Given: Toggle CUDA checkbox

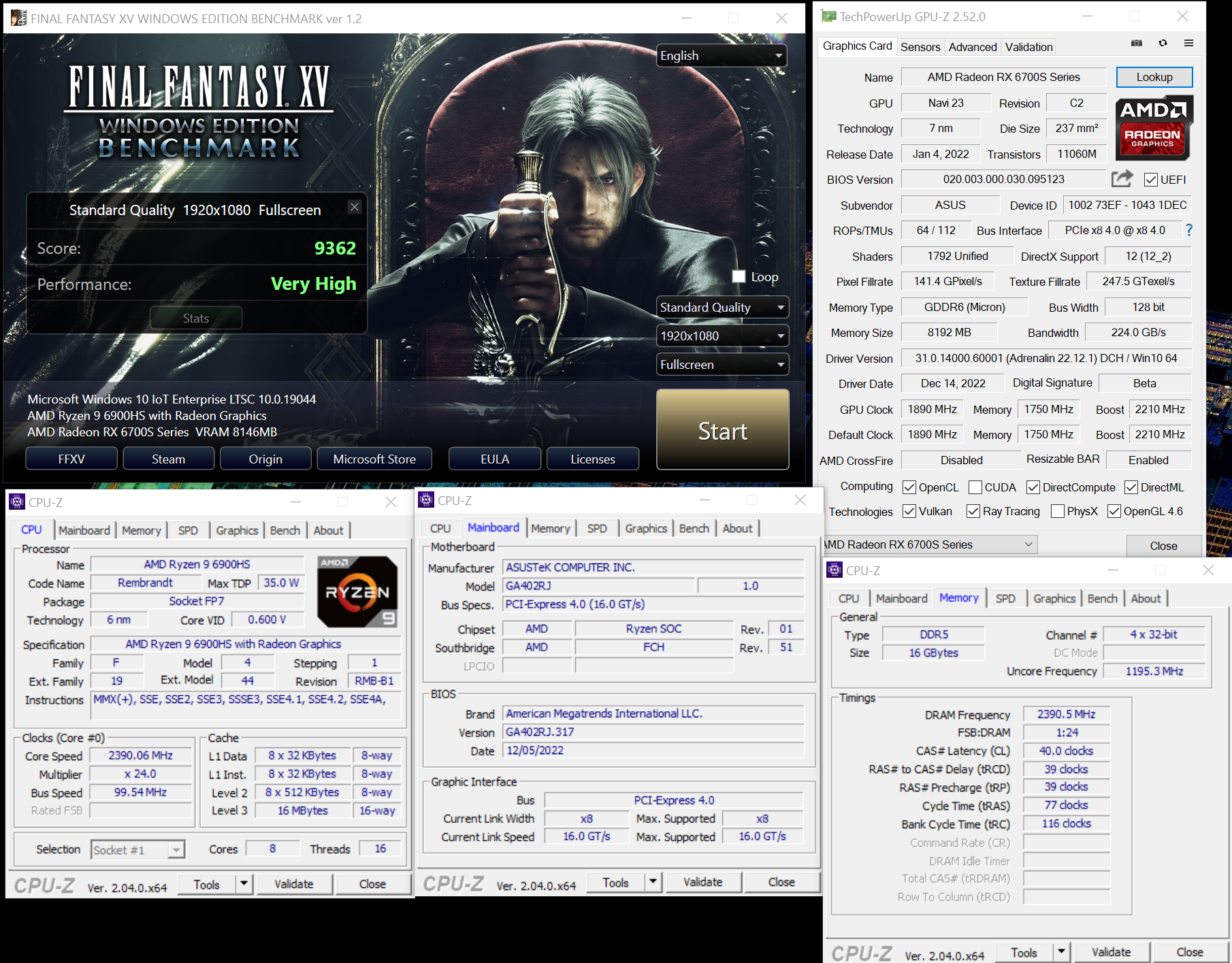Looking at the screenshot, I should 975,487.
